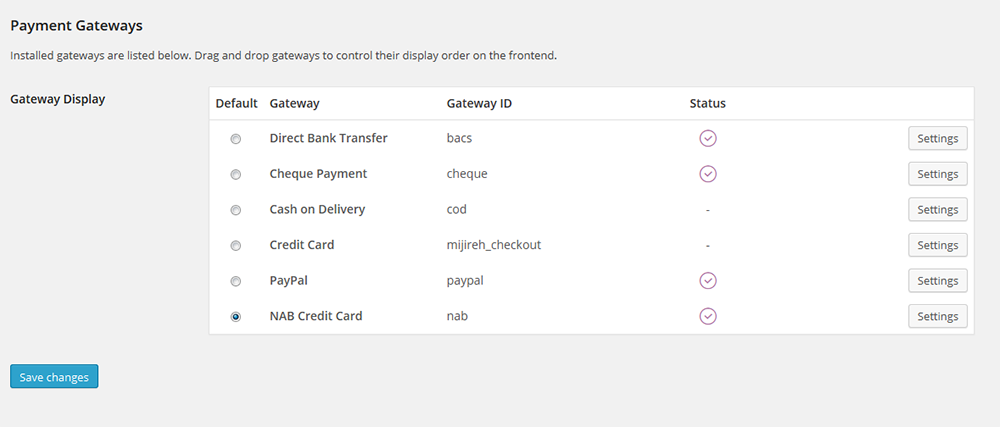The image size is (1000, 427).
Task: Click enabled status icon for Direct Bank Transfer
Action: (x=708, y=138)
